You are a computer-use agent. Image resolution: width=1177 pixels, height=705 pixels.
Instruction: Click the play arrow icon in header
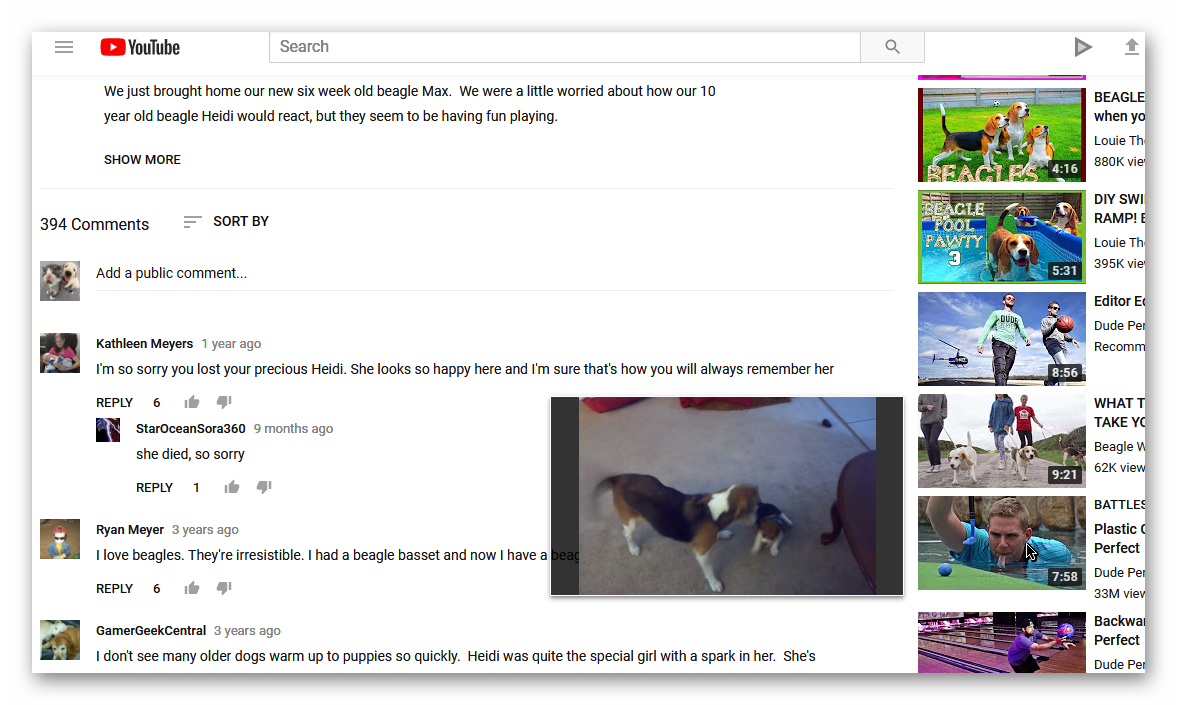1082,47
